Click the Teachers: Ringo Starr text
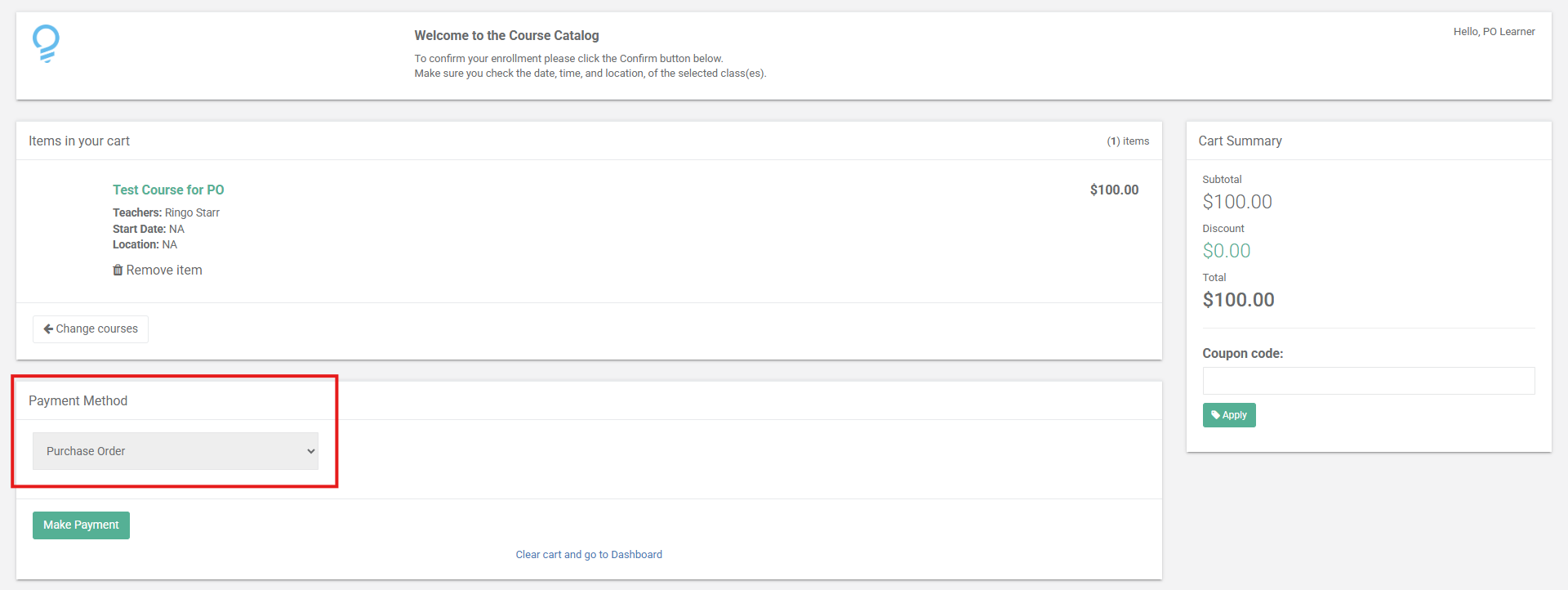The image size is (1568, 590). (x=166, y=212)
